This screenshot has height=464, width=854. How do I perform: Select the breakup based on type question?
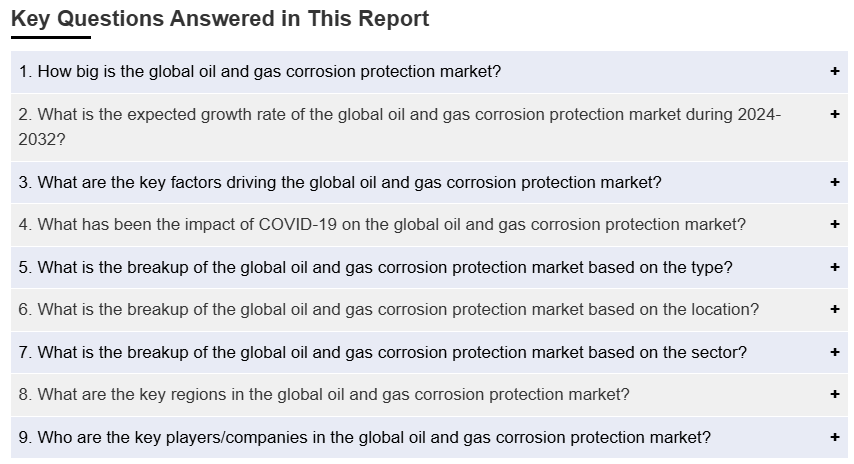(x=375, y=267)
